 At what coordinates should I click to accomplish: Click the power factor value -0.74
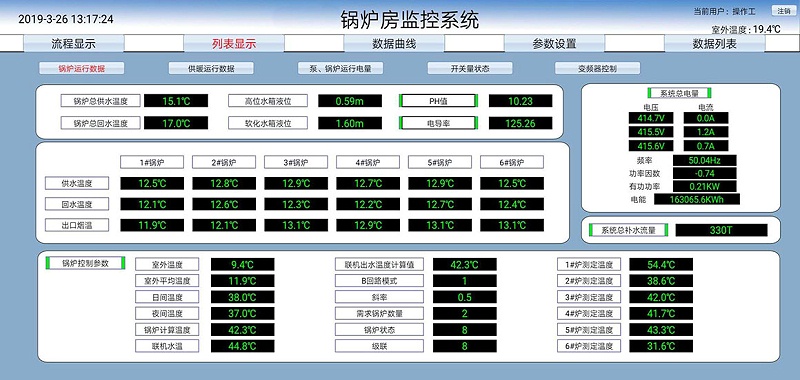click(705, 173)
